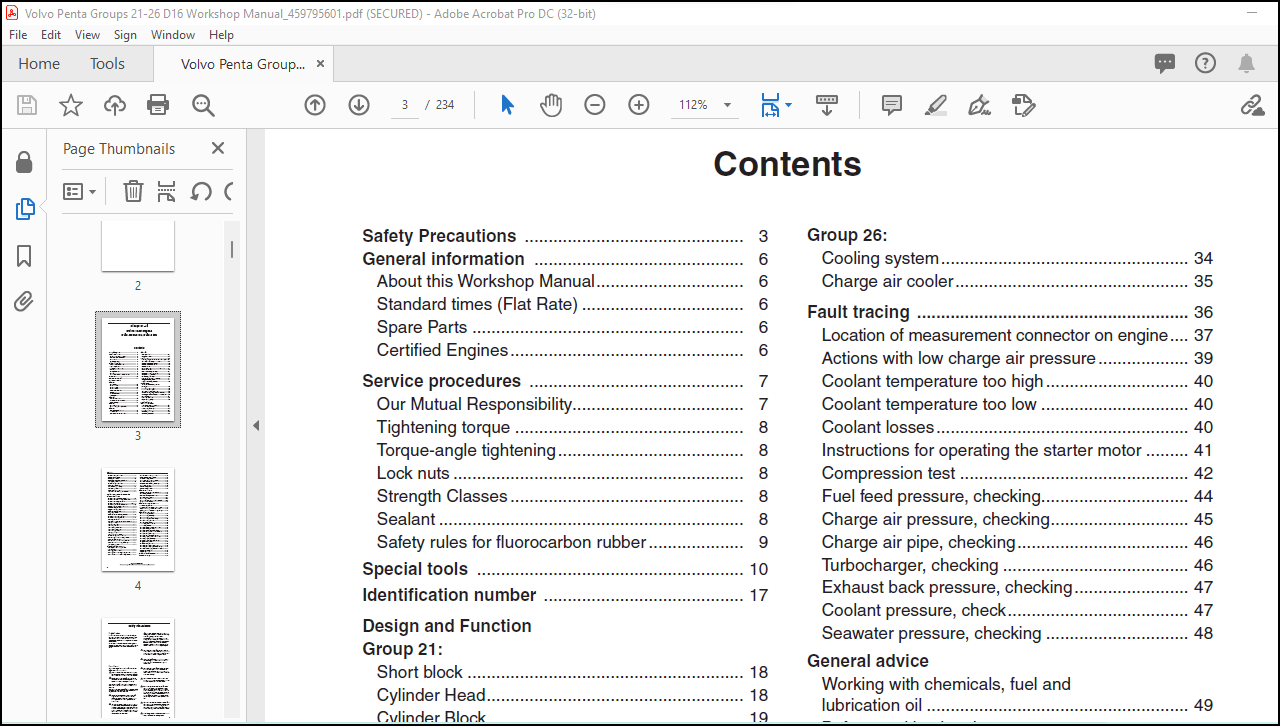The height and width of the screenshot is (726, 1280).
Task: Click Safety Precautions contents entry
Action: pos(565,236)
